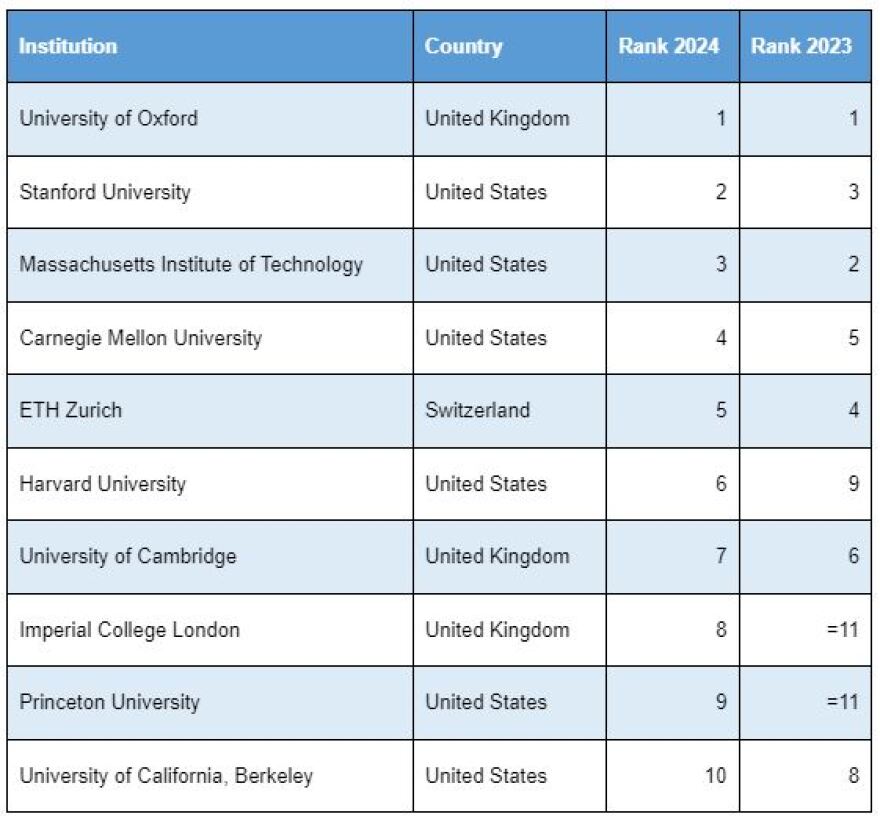Viewport: 880px width, 819px height.
Task: Click the University of Cambridge cell
Action: (128, 556)
